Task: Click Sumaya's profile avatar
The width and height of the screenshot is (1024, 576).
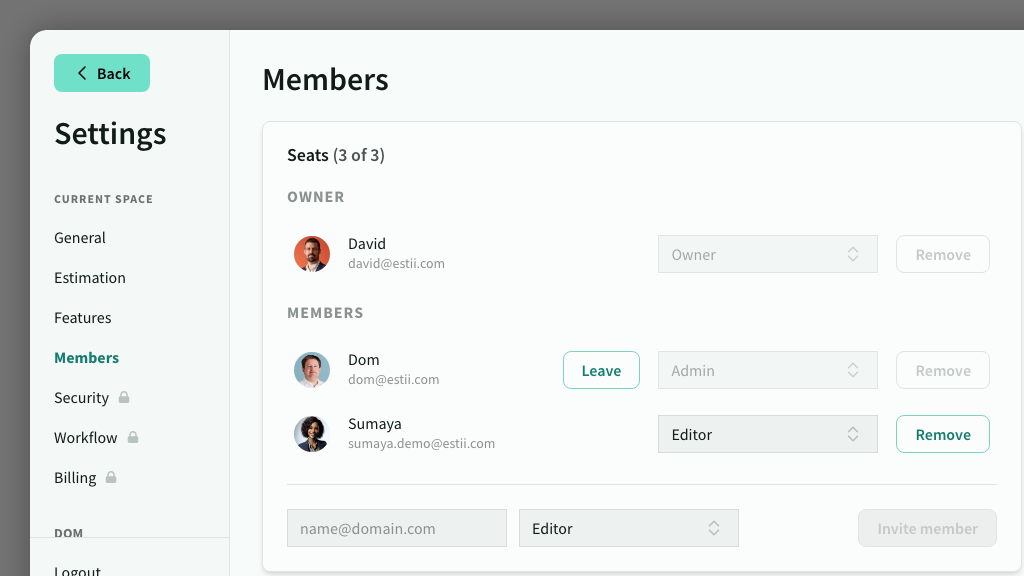Action: 312,434
